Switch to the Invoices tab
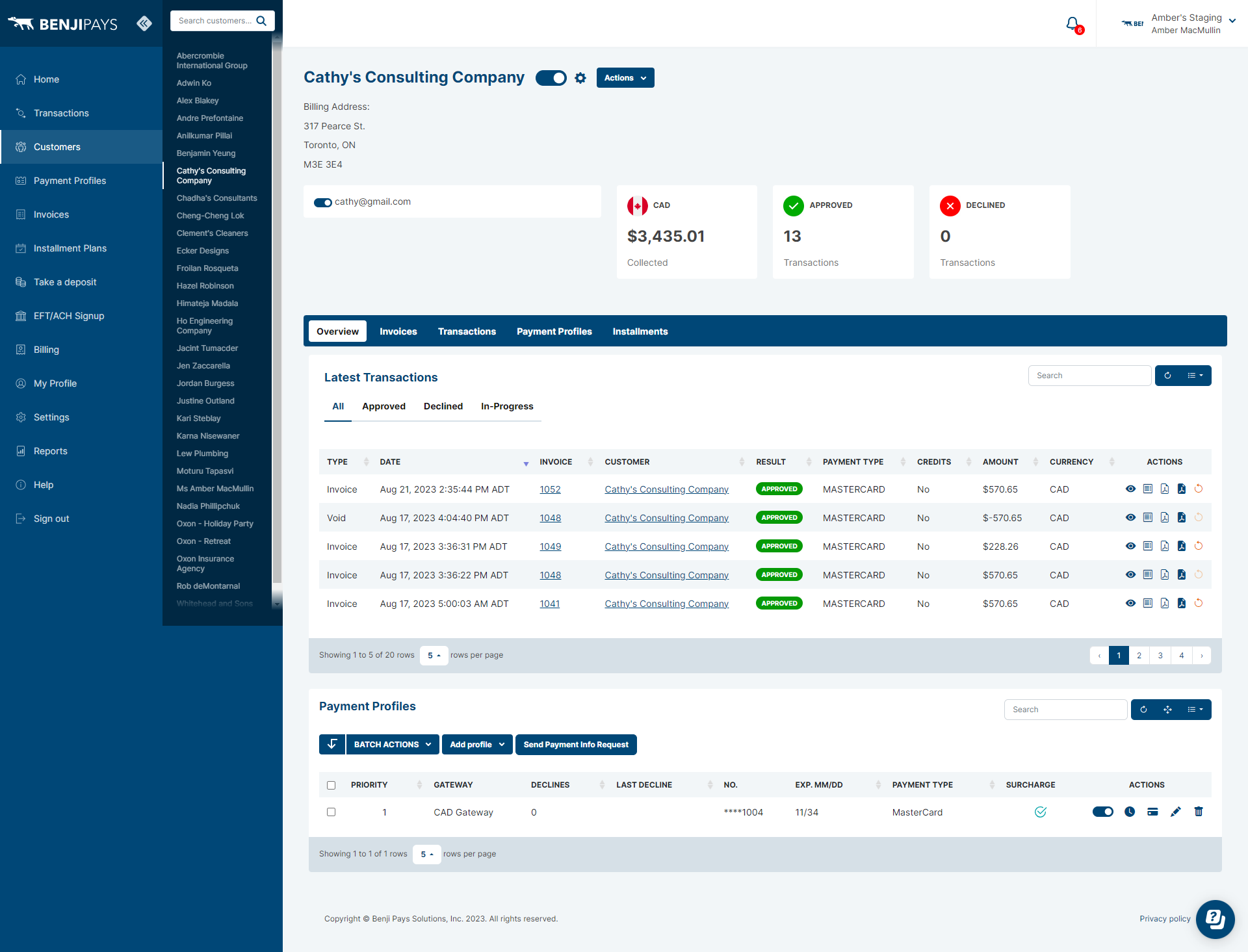 coord(398,331)
